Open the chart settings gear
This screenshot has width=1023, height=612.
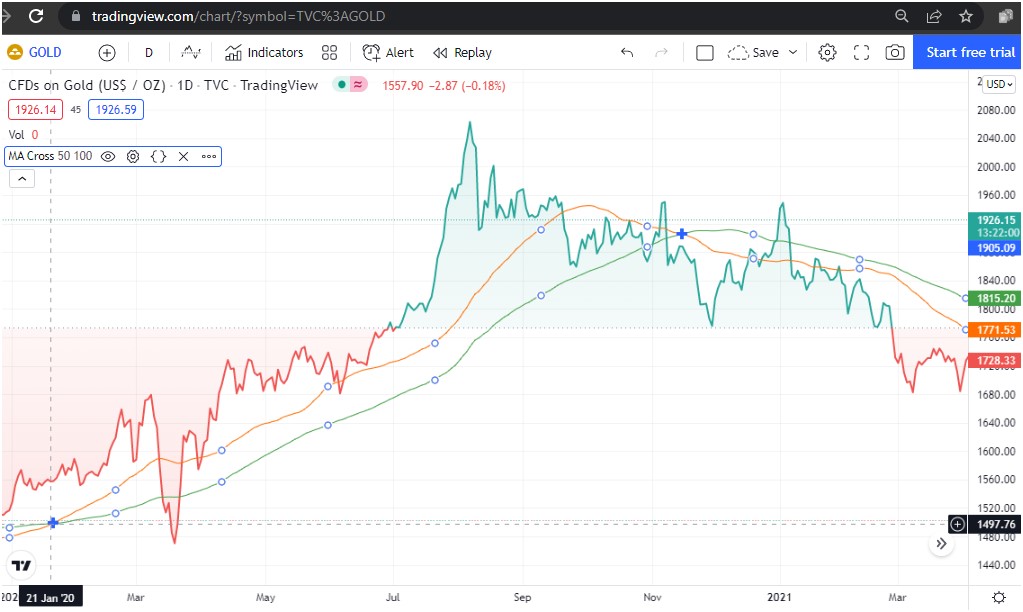click(x=828, y=52)
